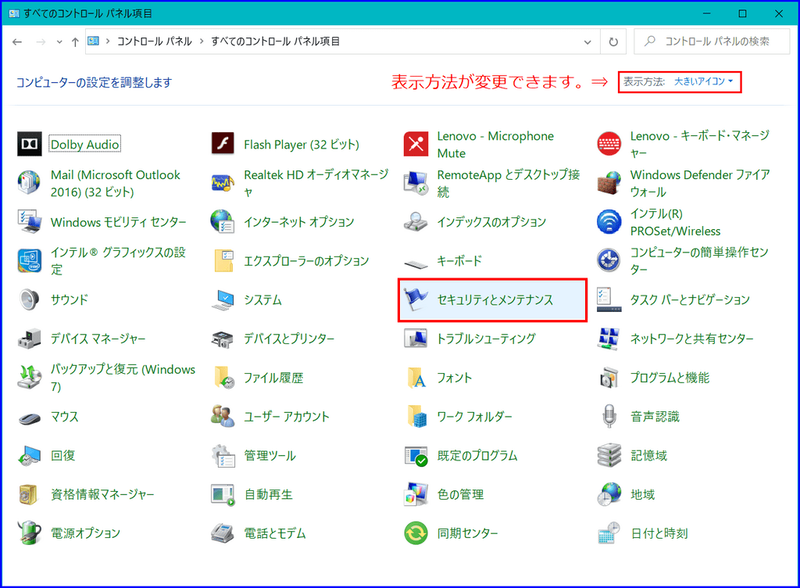Open the ネットワークと共有センター icon
The width and height of the screenshot is (800, 588).
[609, 338]
